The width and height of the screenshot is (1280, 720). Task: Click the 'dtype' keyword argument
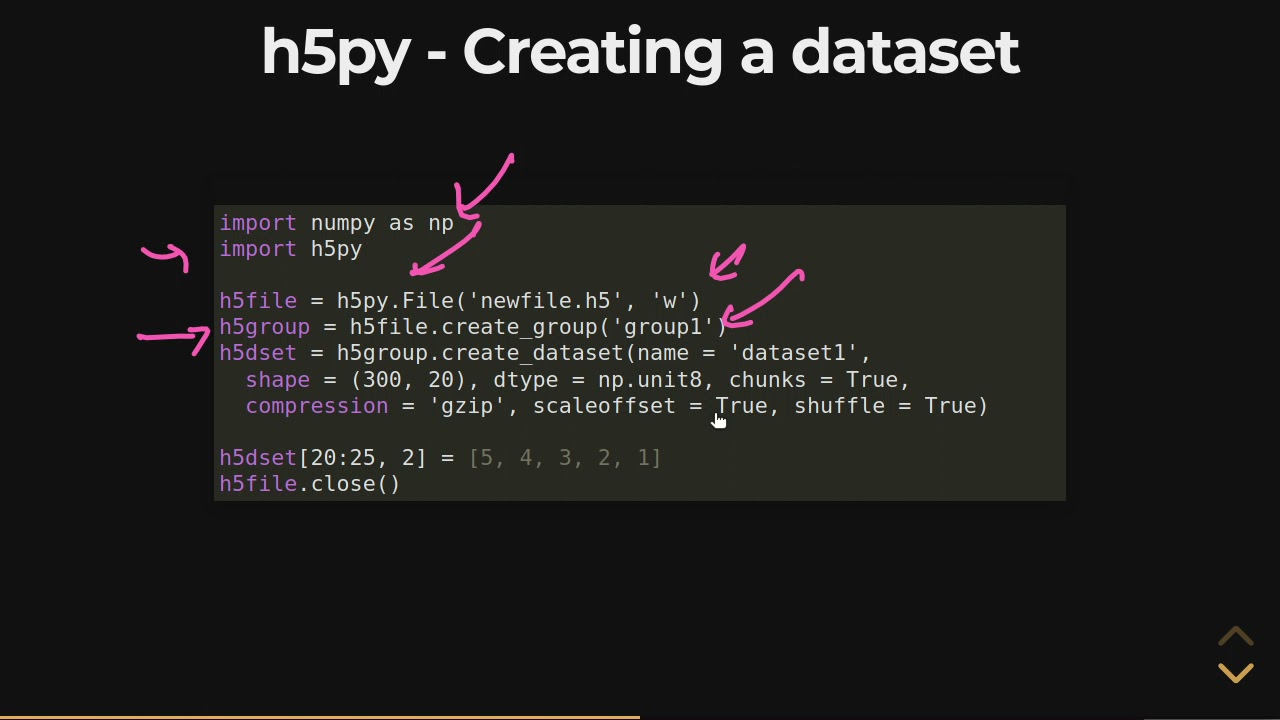tap(525, 380)
